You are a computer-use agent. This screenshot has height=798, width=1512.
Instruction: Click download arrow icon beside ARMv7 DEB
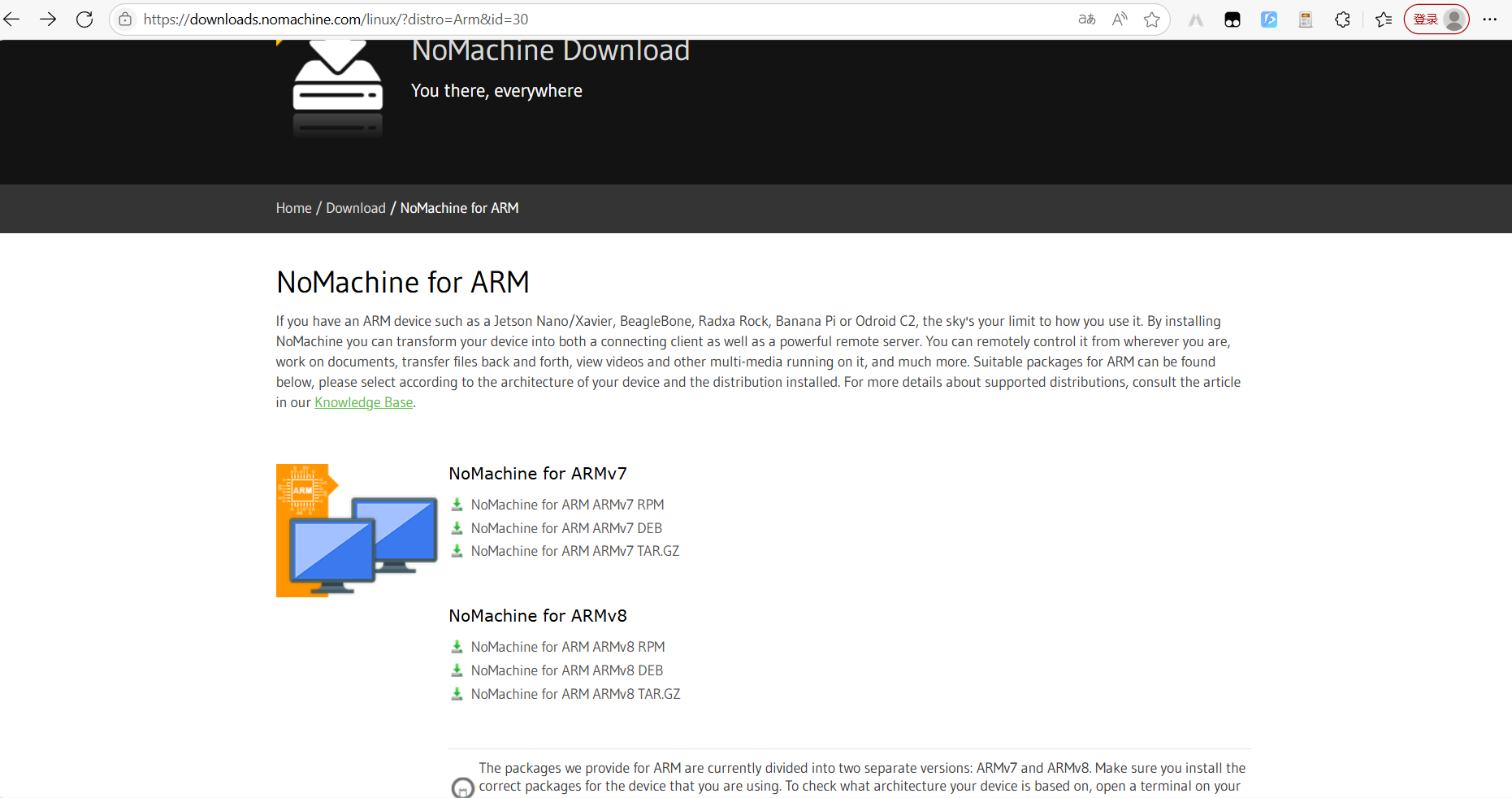tap(457, 528)
